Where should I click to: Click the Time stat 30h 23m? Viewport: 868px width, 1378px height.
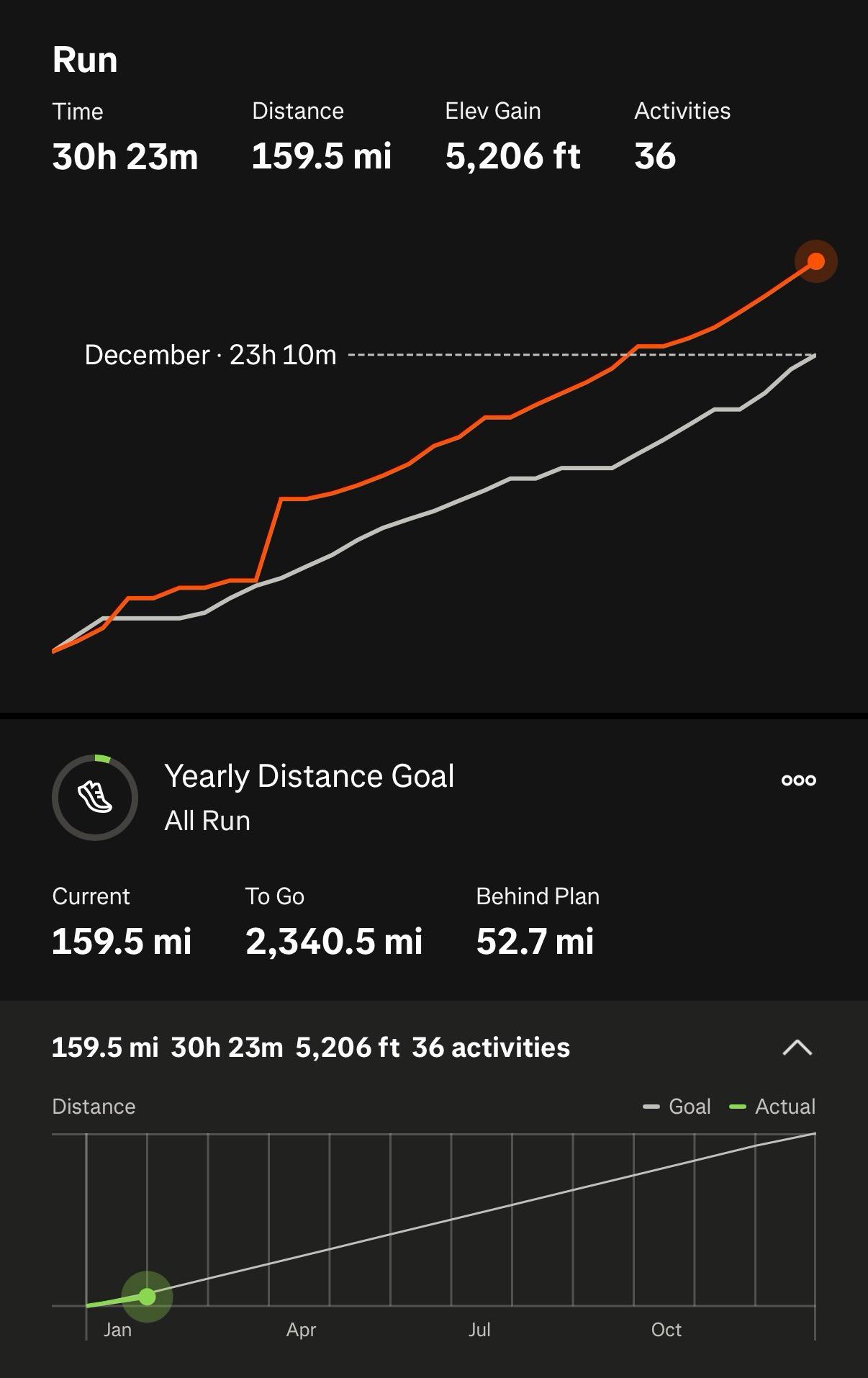coord(125,156)
